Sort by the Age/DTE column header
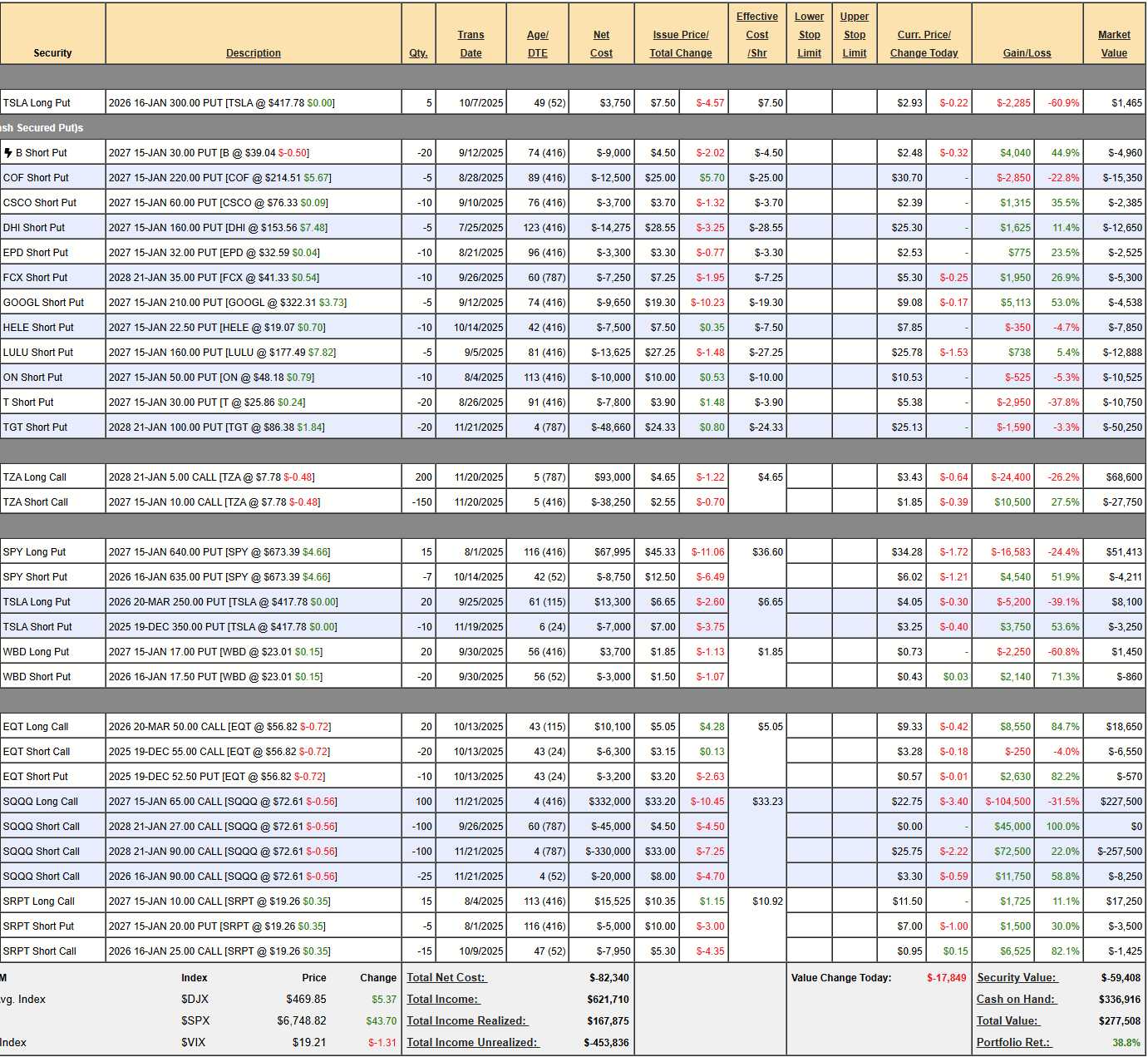 click(537, 44)
